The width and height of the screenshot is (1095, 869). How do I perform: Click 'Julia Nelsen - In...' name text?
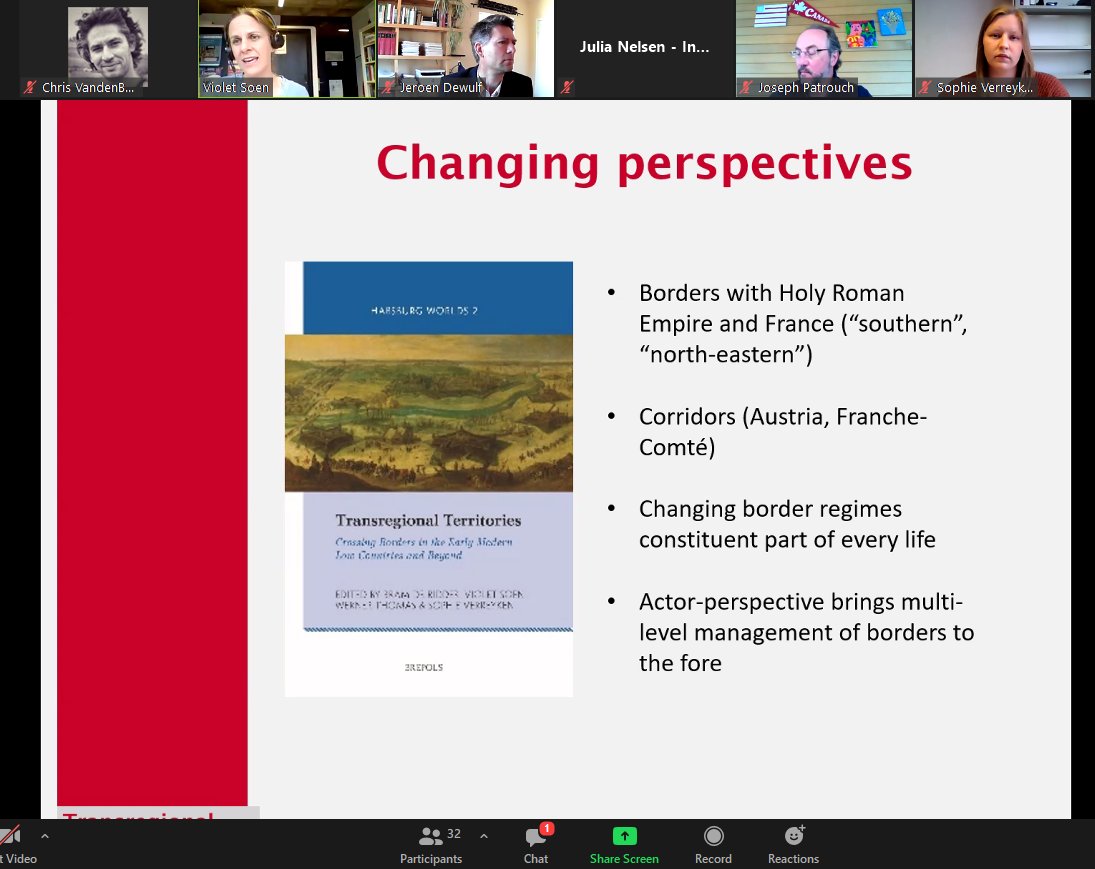click(x=644, y=47)
